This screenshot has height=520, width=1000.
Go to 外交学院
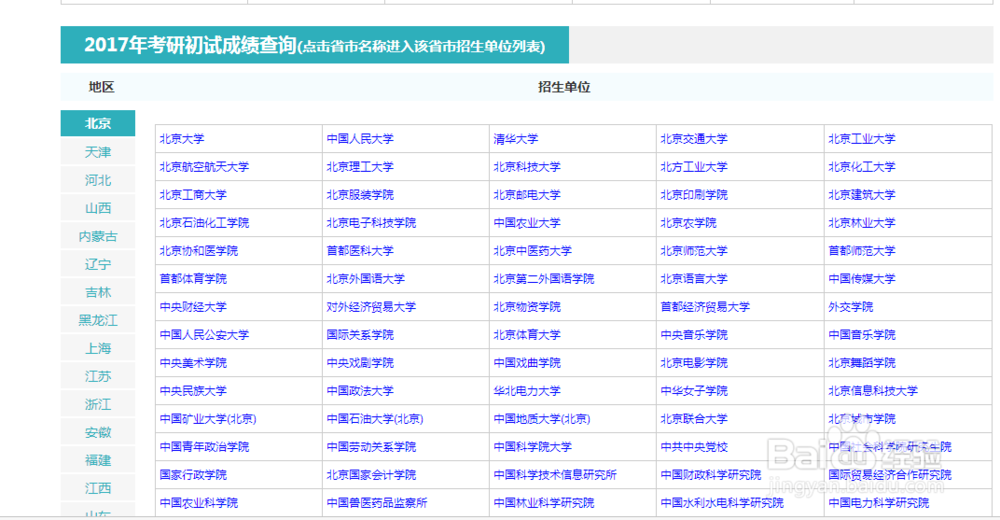[x=851, y=307]
